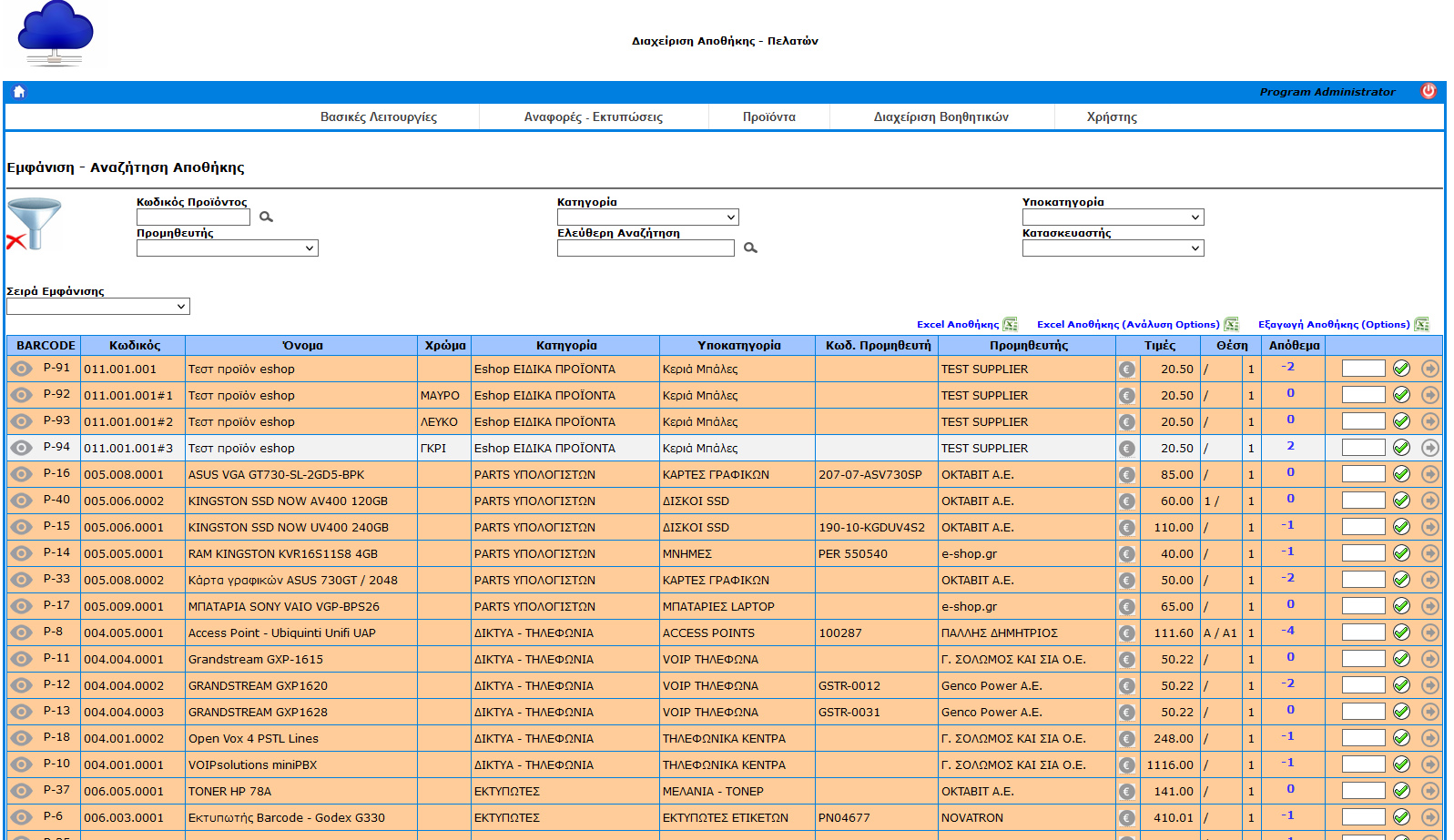Open the Προμηθευτής dropdown
Viewport: 1454px width, 840px height.
pos(228,248)
